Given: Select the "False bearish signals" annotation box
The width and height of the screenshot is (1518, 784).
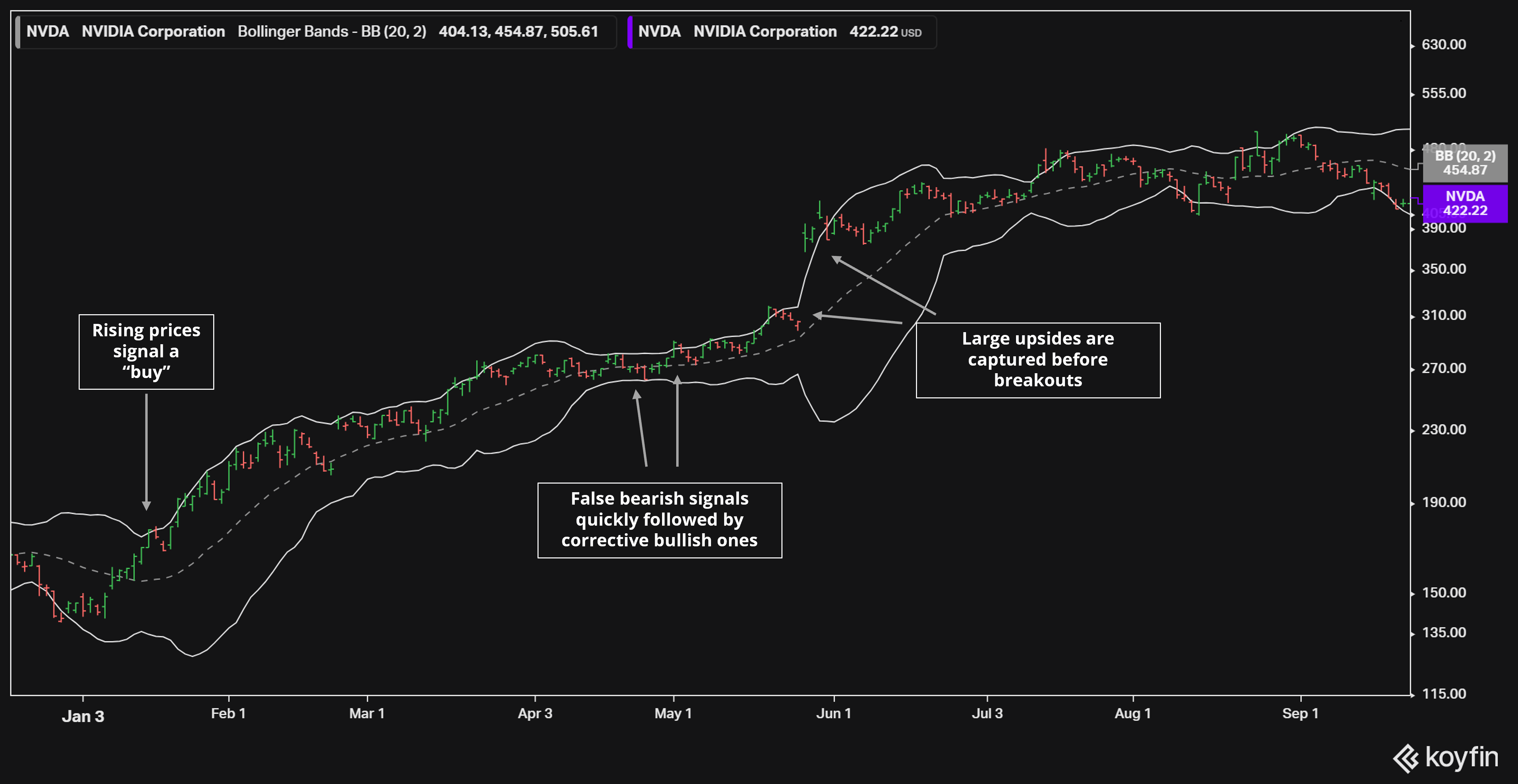Looking at the screenshot, I should (659, 520).
